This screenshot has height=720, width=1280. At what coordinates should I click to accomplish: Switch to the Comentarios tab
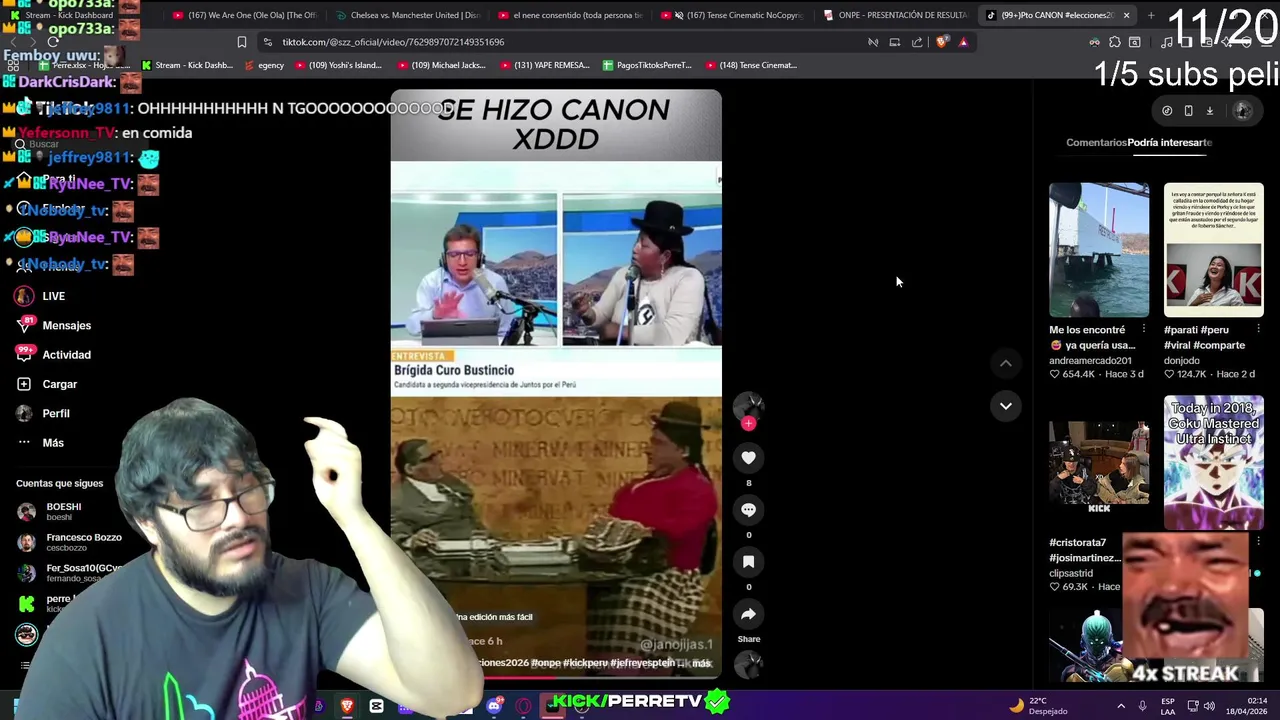1096,142
